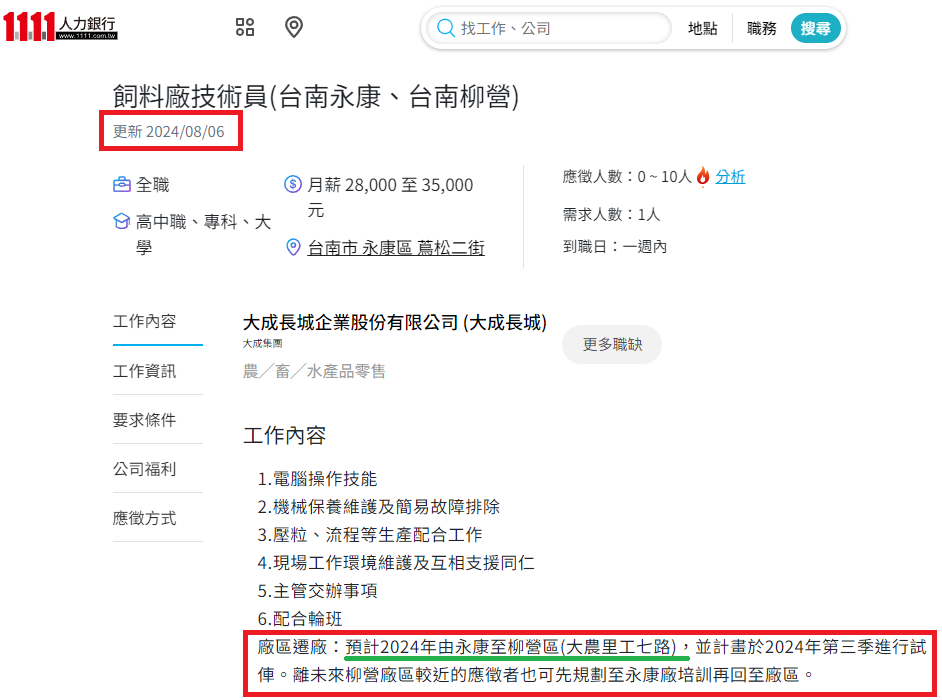The width and height of the screenshot is (942, 700).
Task: Click the graduation cap education icon
Action: click(122, 222)
